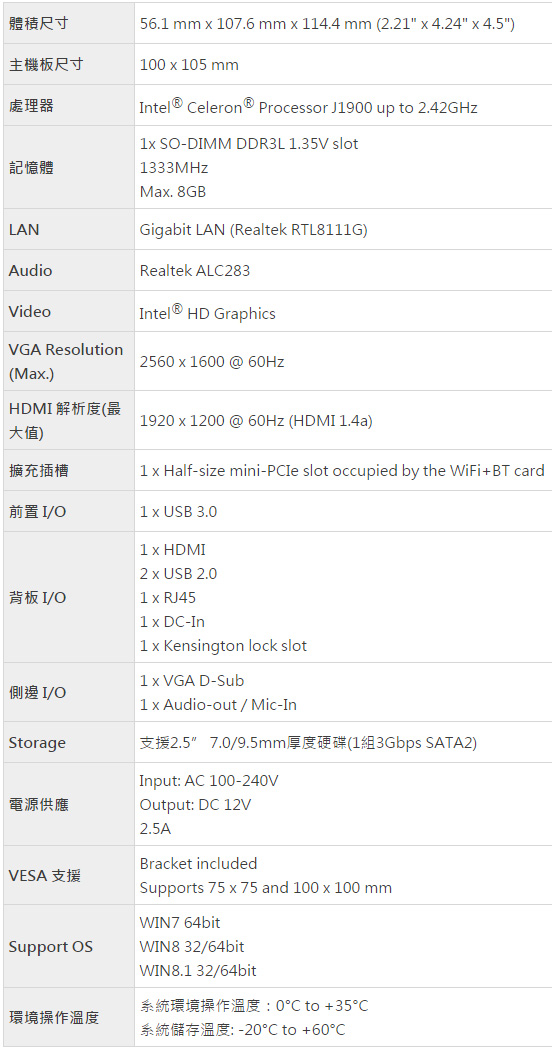Screen dimensions: 552x1049
Task: Select the 擴充插槽 row label
Action: tap(38, 470)
